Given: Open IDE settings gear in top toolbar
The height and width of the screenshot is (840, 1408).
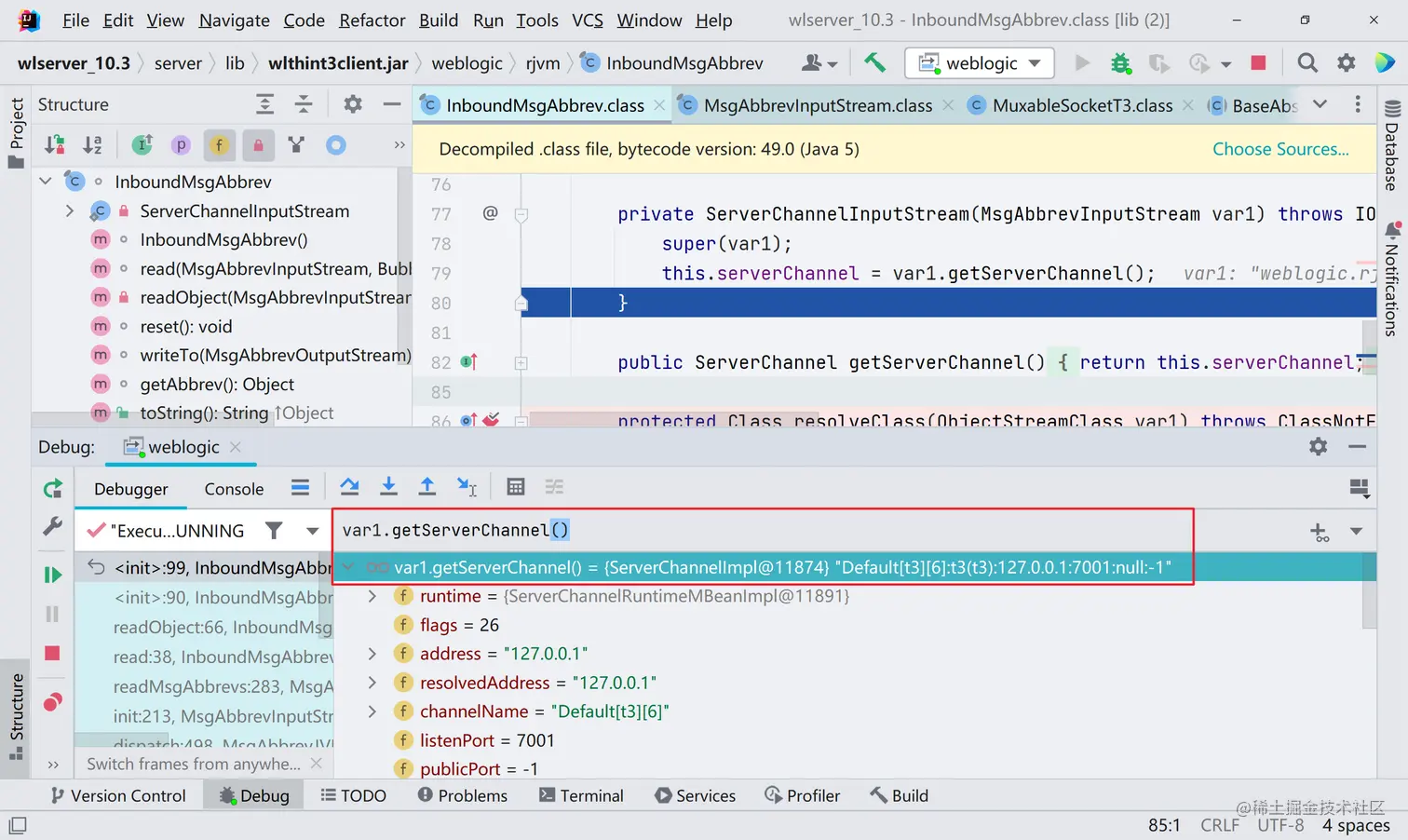Looking at the screenshot, I should click(1347, 62).
